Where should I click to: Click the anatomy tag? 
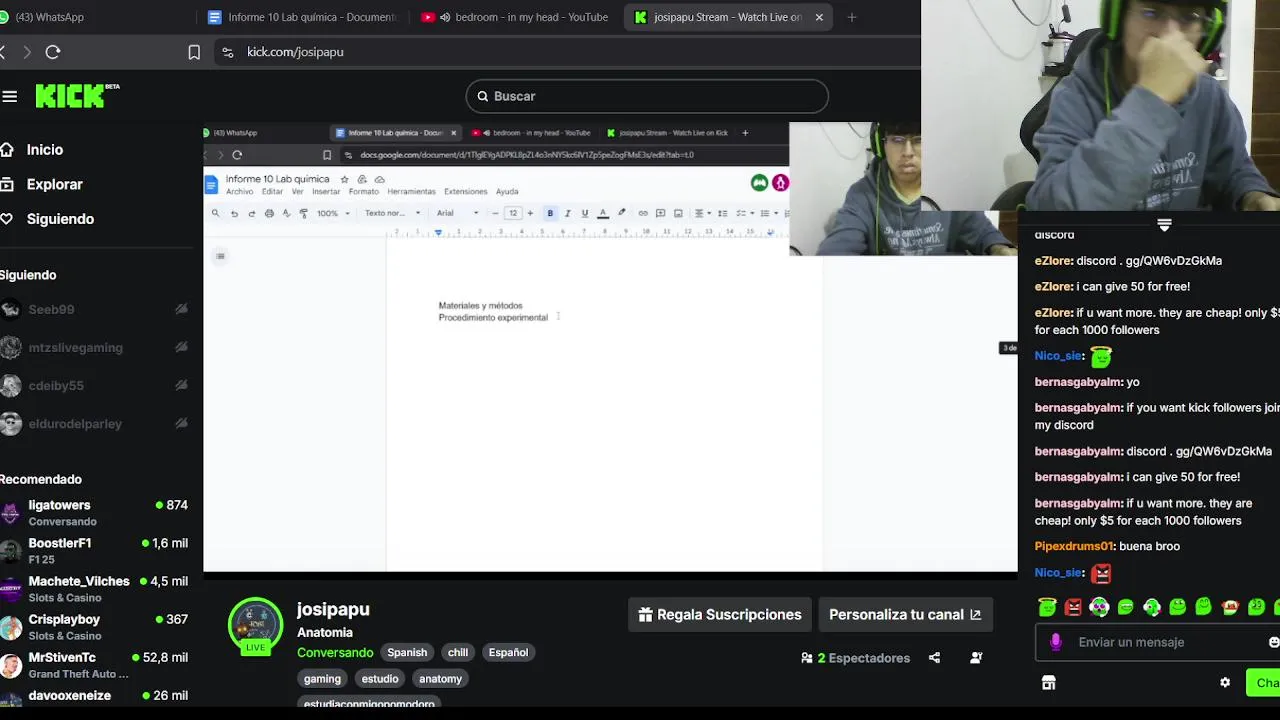[441, 679]
